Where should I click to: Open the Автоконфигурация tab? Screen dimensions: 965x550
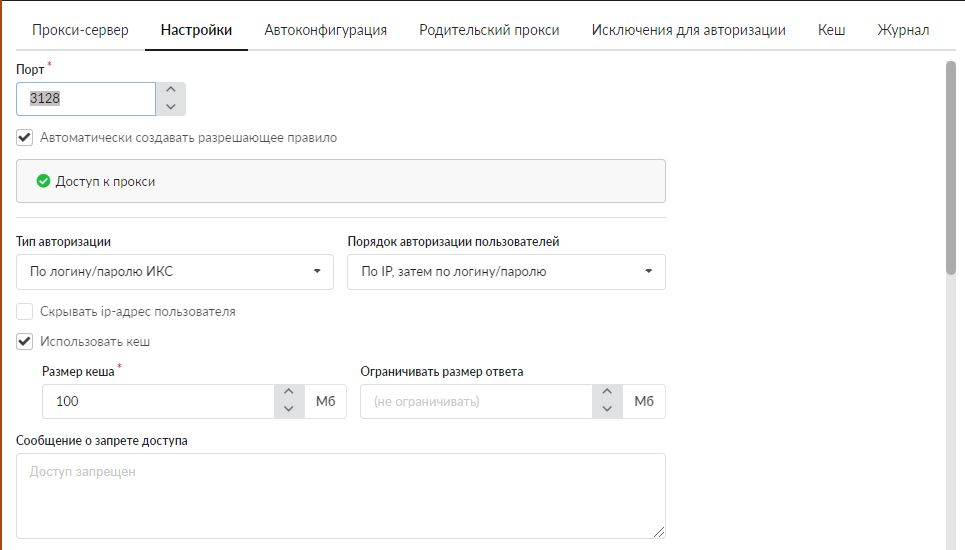click(325, 30)
